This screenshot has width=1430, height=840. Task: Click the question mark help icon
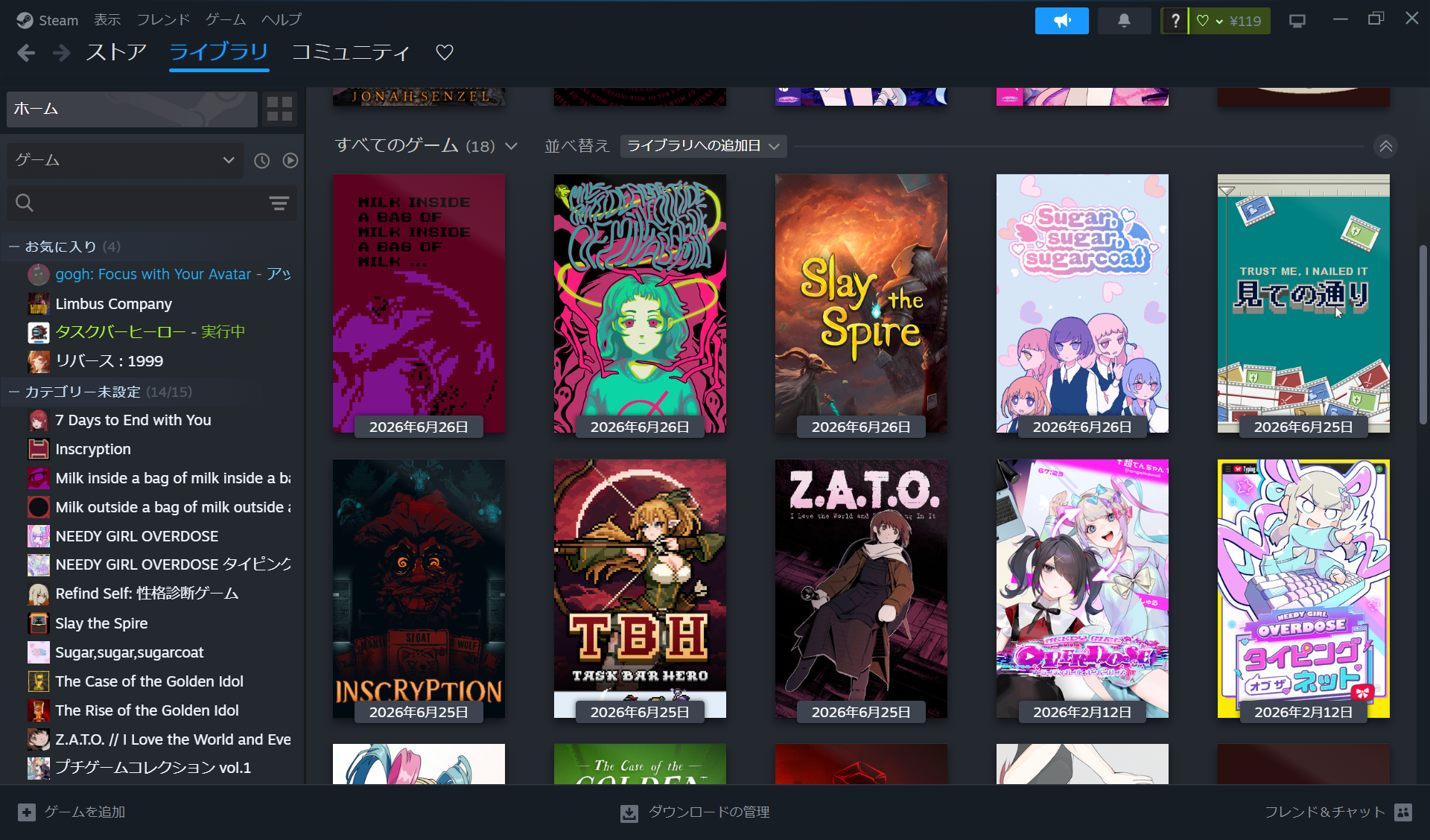pos(1175,21)
